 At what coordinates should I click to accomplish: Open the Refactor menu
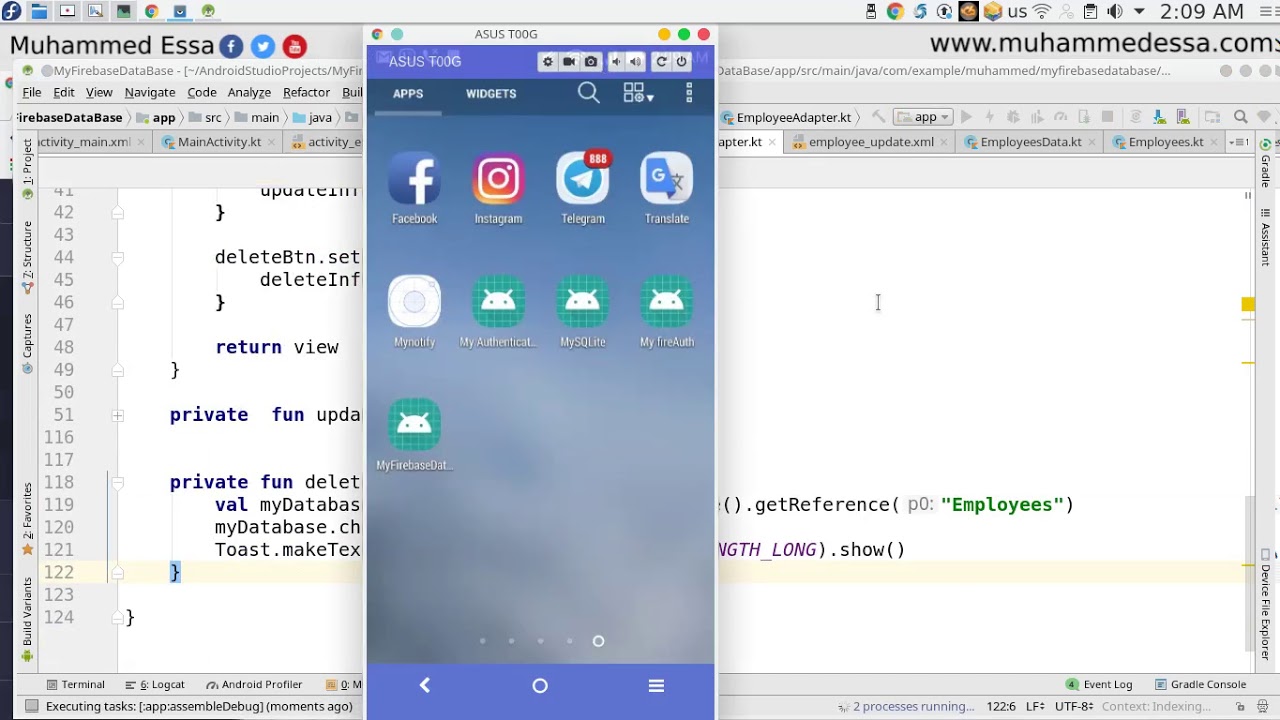306,92
